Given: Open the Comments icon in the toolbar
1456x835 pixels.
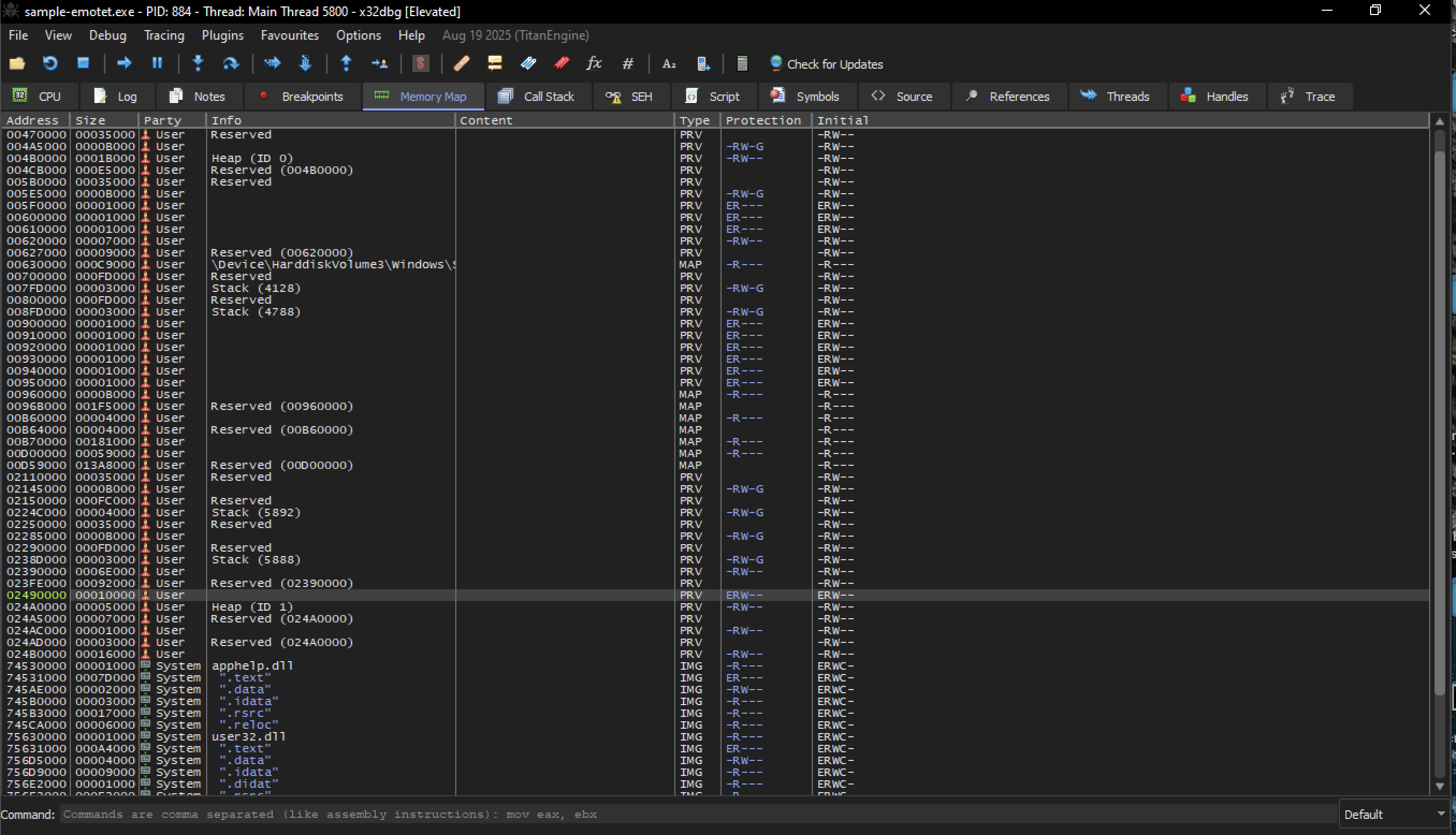Looking at the screenshot, I should 494,63.
